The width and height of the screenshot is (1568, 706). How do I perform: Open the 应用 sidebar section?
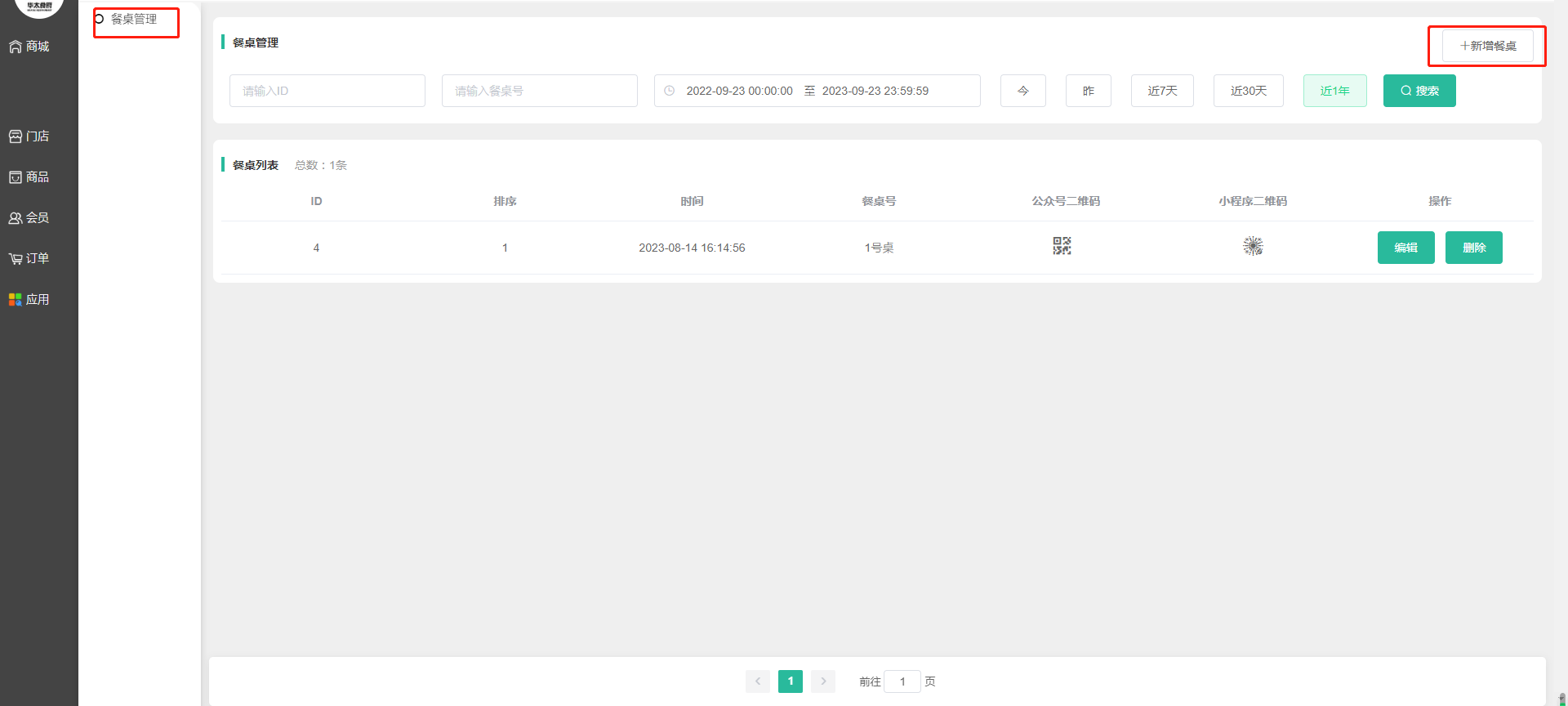(29, 300)
